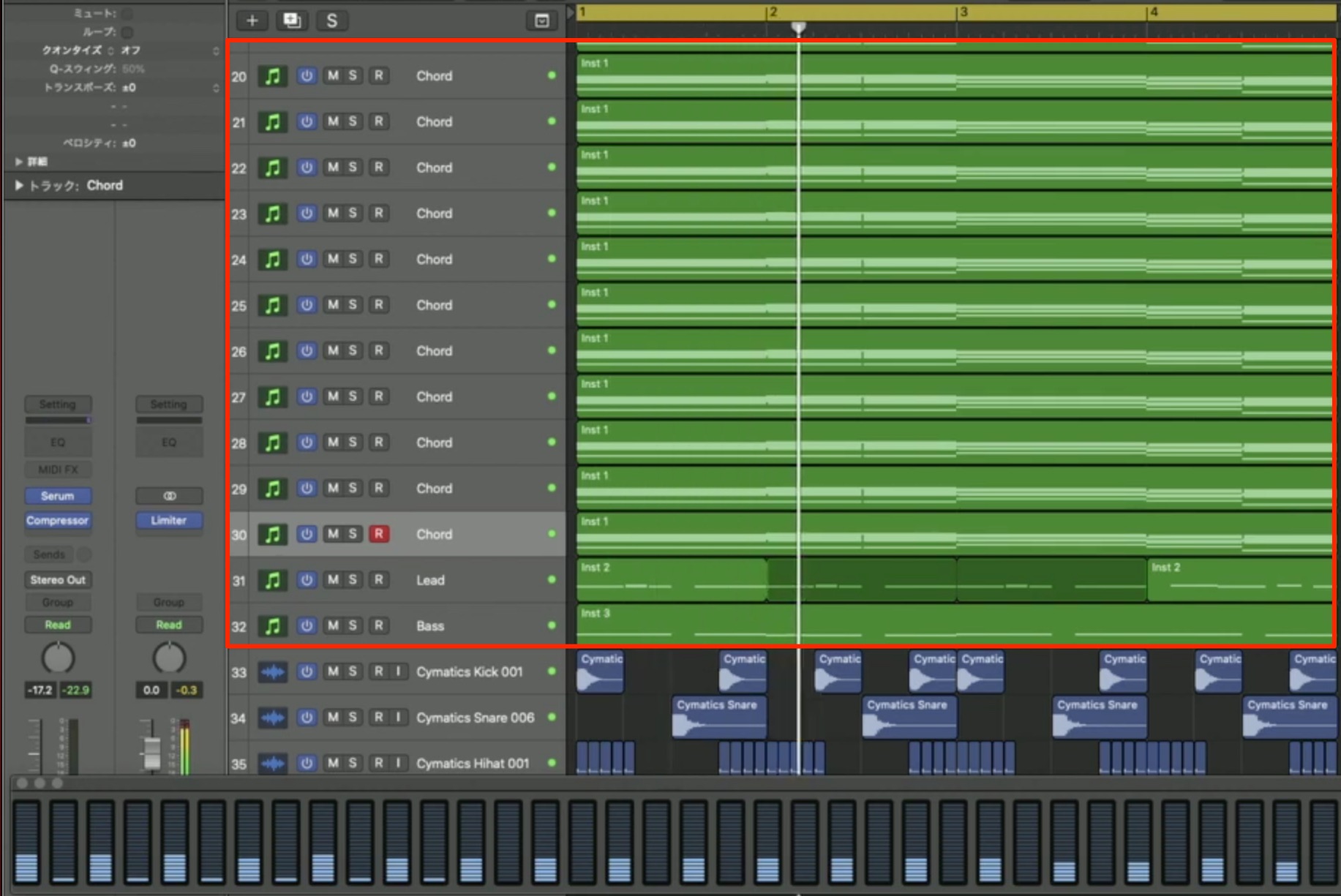Adjust the left channel strip pan knob
The height and width of the screenshot is (896, 1341).
coord(58,658)
